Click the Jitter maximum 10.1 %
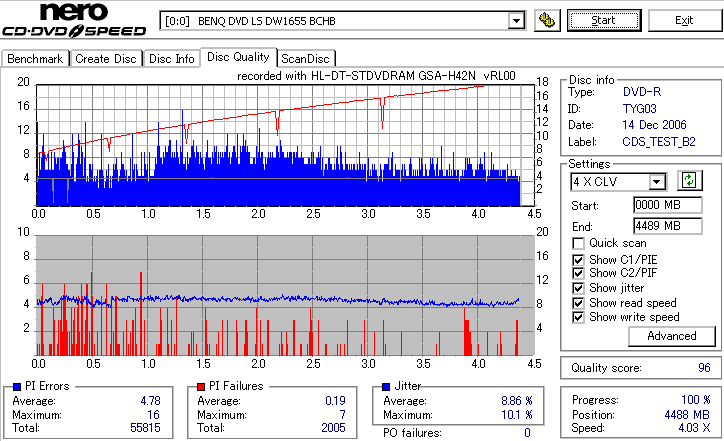724x441 pixels. click(x=517, y=415)
